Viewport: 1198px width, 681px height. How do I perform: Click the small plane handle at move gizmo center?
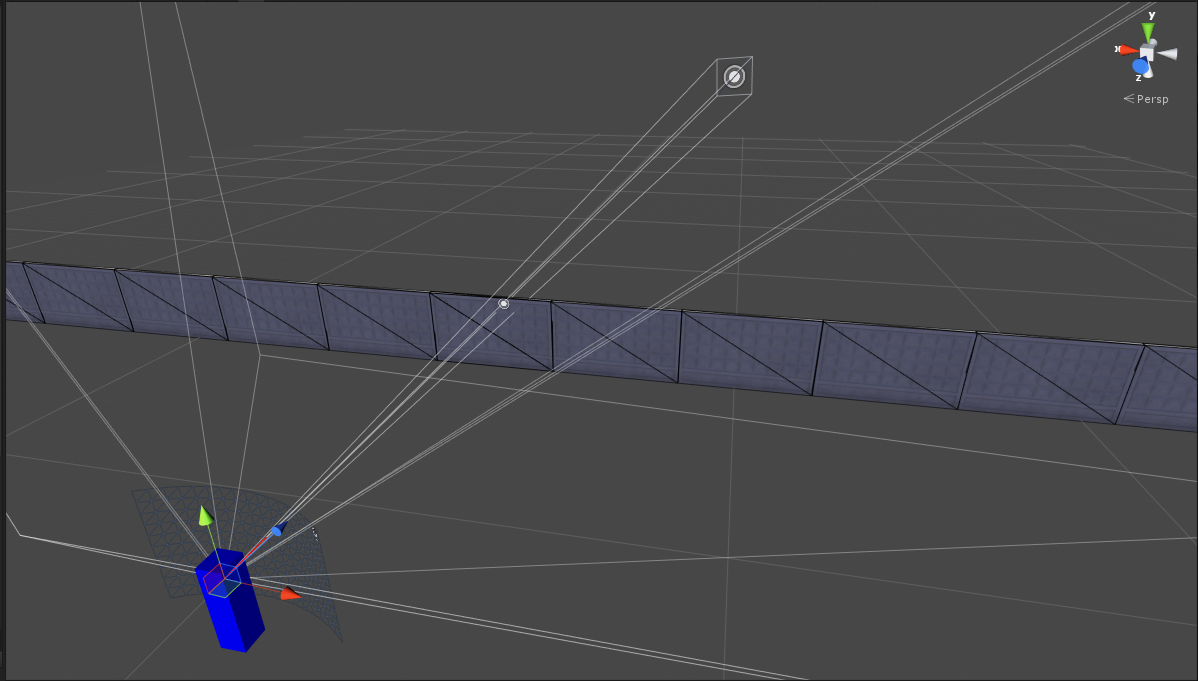click(x=222, y=581)
